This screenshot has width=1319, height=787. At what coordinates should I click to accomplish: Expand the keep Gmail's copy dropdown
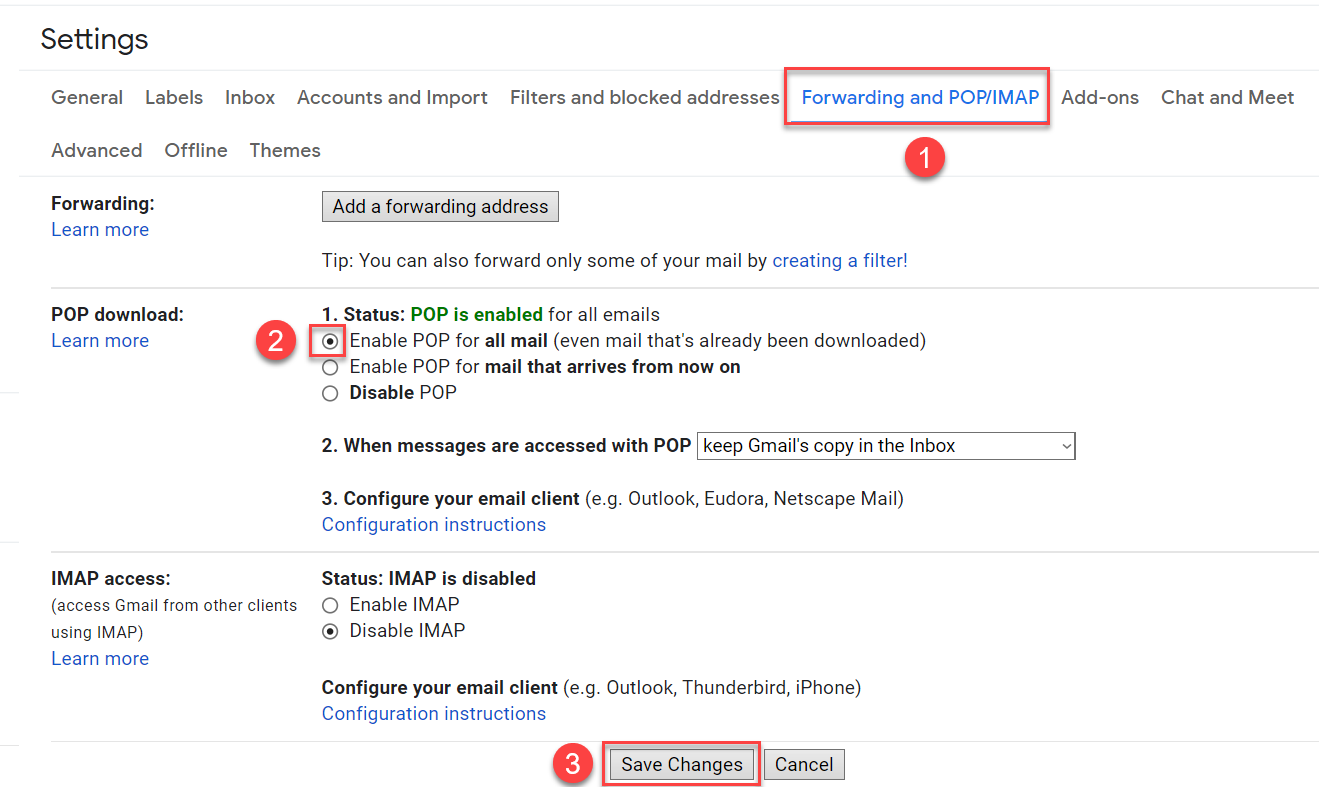coord(885,446)
